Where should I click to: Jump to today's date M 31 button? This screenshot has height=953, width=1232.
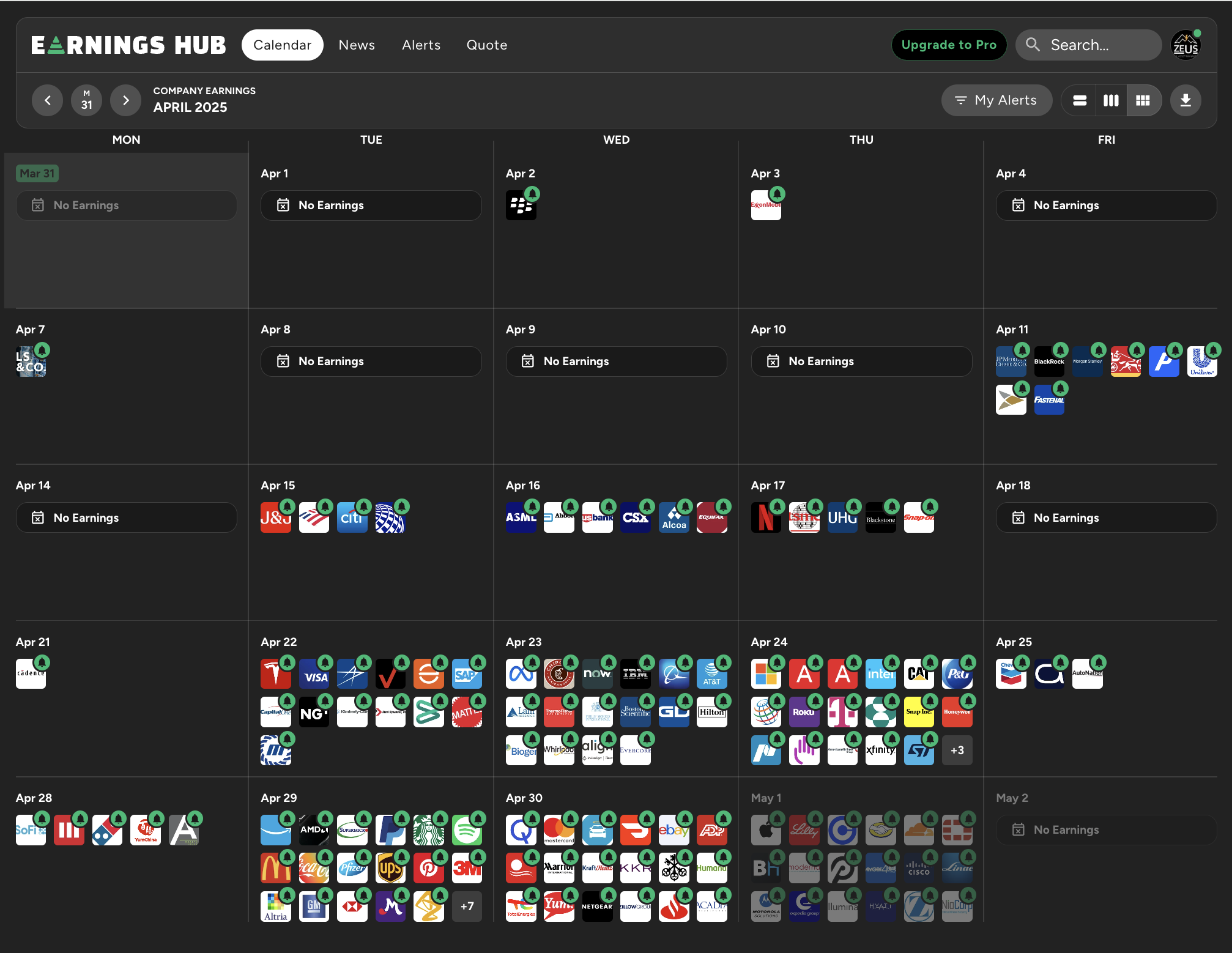86,100
